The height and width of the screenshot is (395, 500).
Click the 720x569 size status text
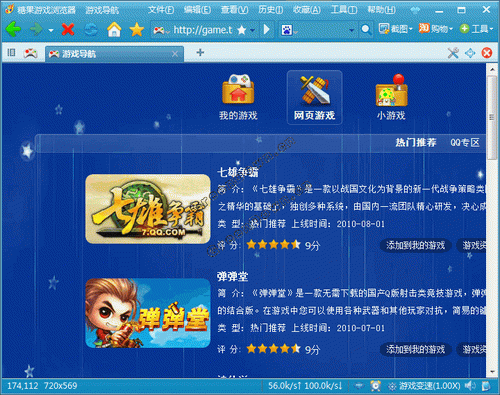point(60,386)
